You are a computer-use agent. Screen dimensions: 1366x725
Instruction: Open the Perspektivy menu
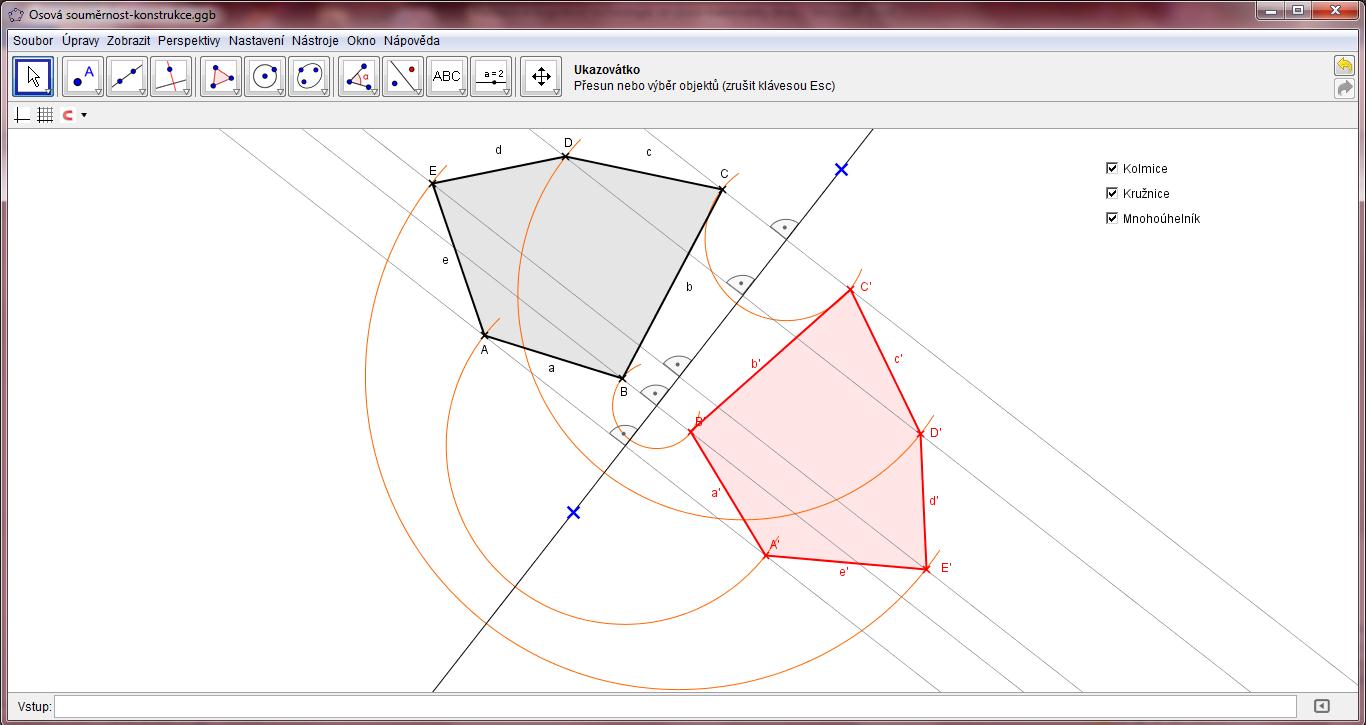(189, 41)
